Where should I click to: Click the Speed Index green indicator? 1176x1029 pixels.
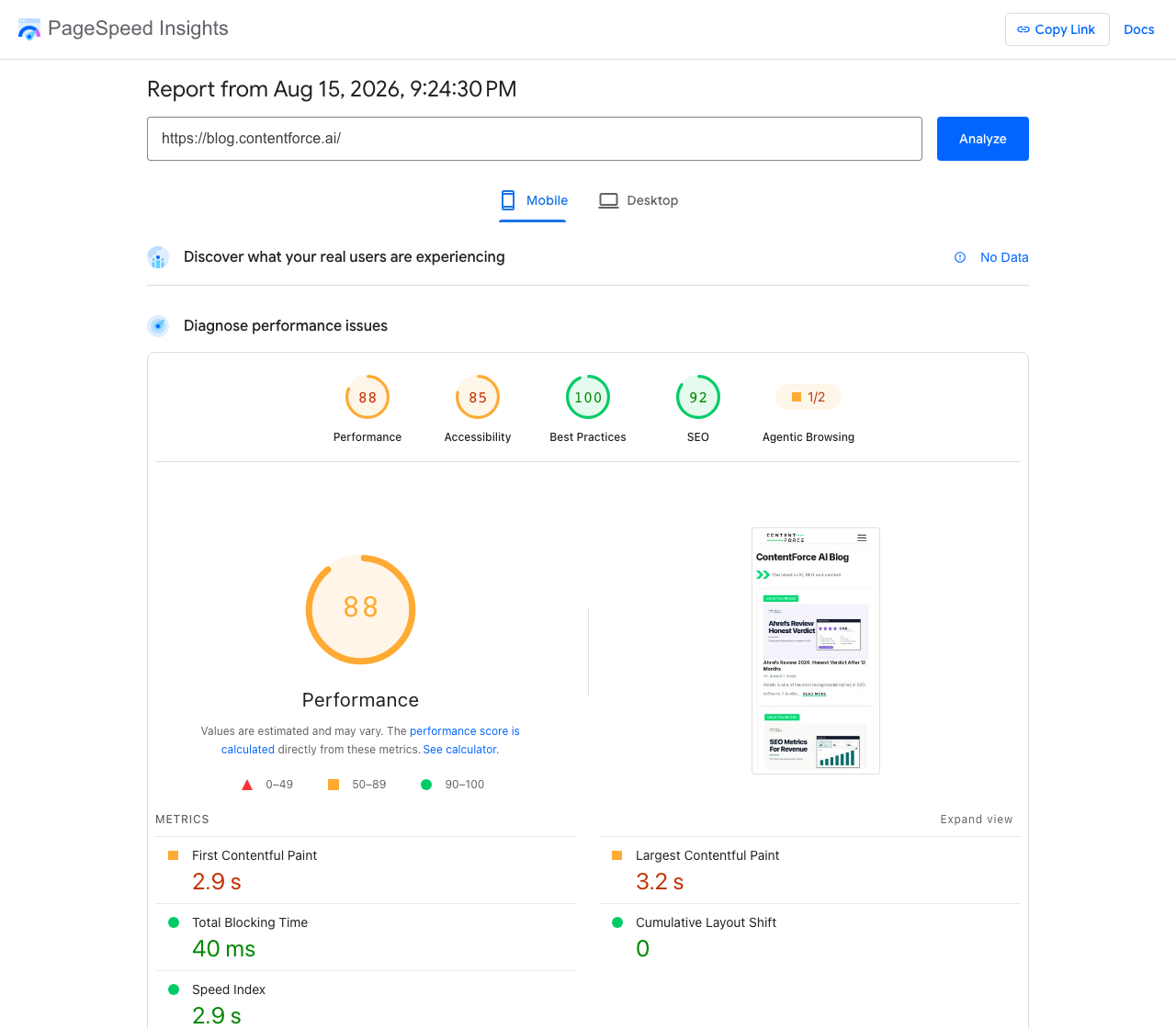(x=174, y=989)
